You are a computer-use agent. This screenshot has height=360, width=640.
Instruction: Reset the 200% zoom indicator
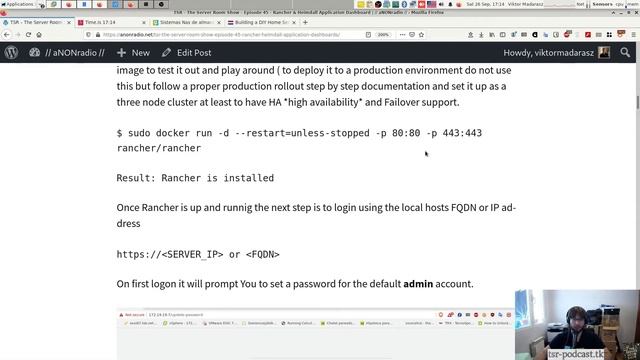pos(383,35)
